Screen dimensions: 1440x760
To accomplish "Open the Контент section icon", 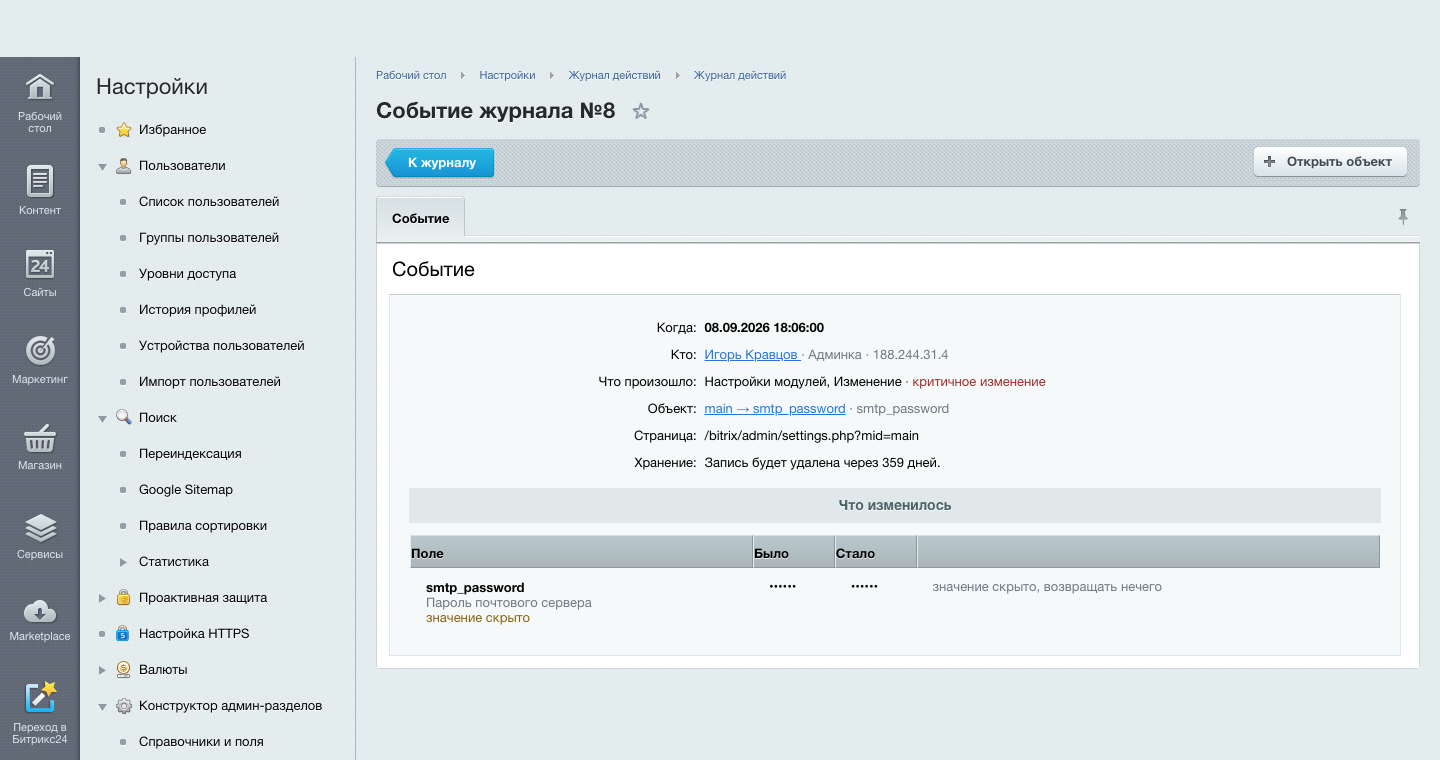I will click(x=40, y=180).
